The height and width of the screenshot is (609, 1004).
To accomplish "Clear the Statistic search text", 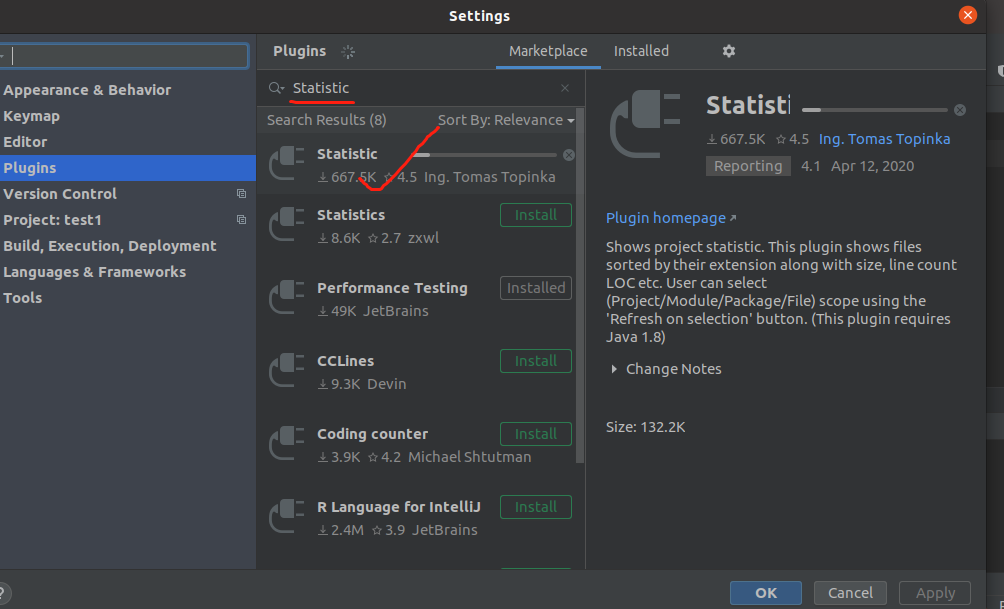I will point(565,88).
